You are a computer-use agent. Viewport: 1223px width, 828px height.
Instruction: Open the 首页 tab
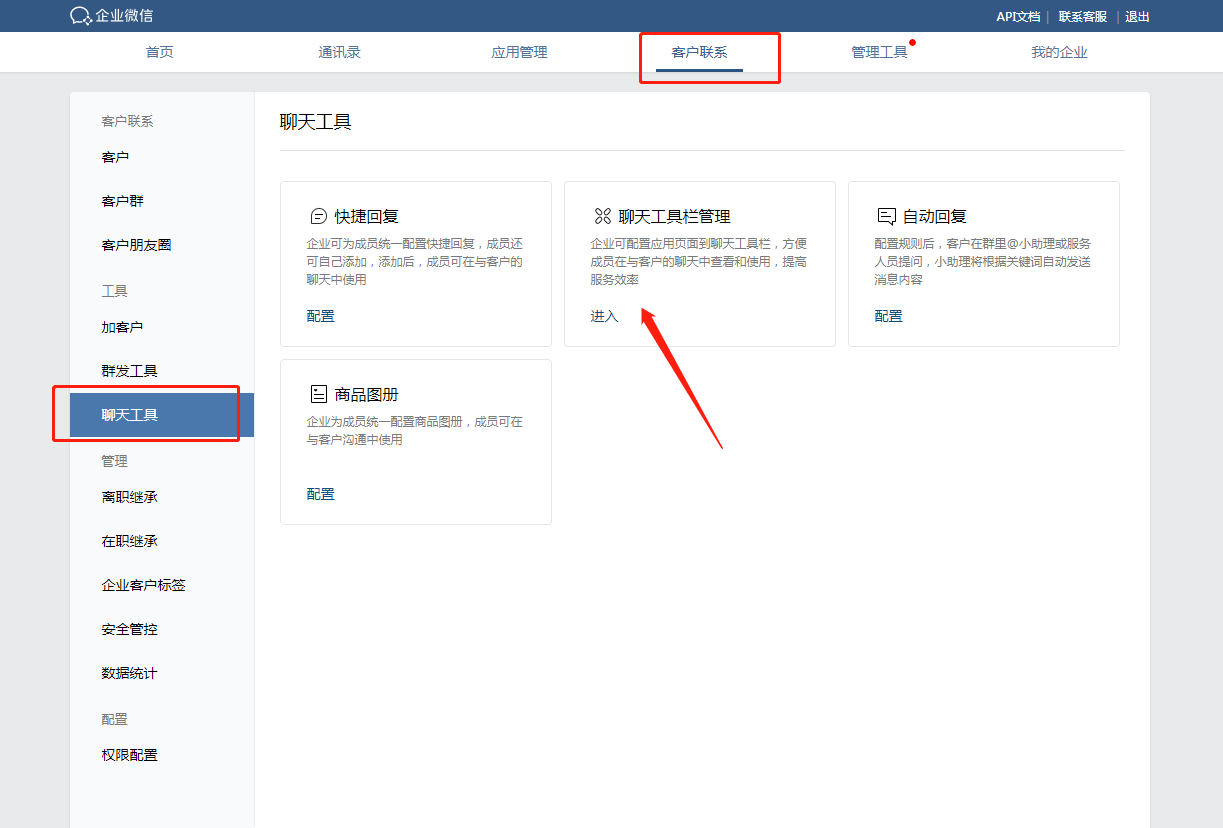click(x=160, y=52)
